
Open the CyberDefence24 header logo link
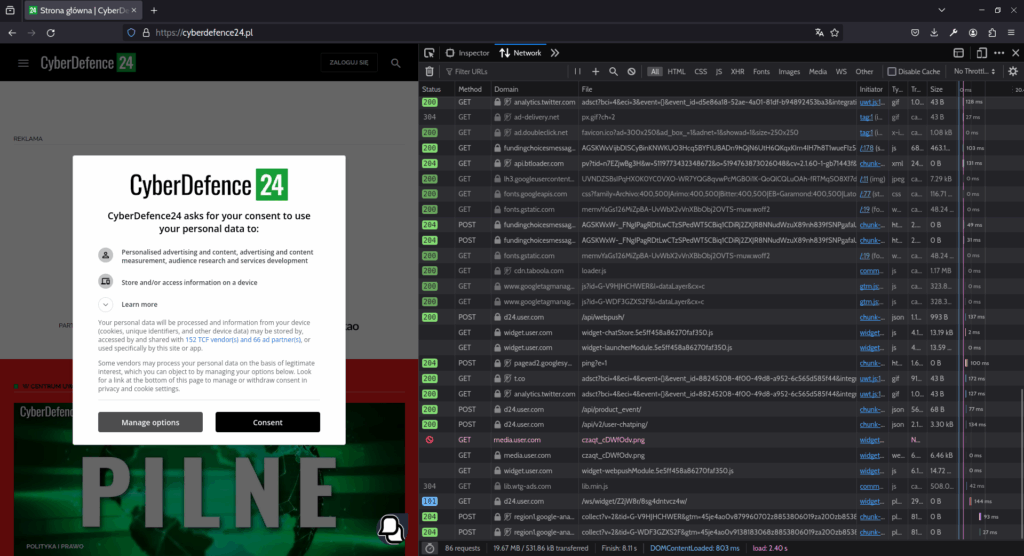(x=88, y=63)
